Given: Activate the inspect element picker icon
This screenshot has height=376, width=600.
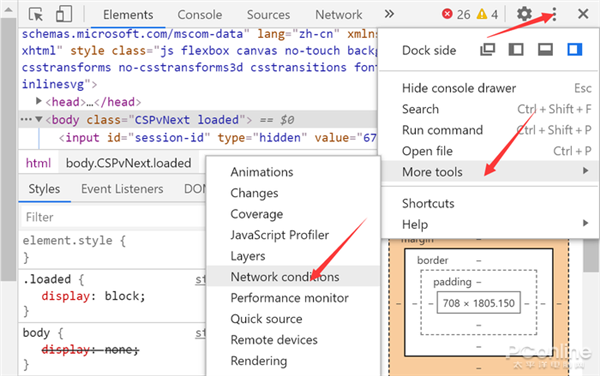Looking at the screenshot, I should coord(36,15).
